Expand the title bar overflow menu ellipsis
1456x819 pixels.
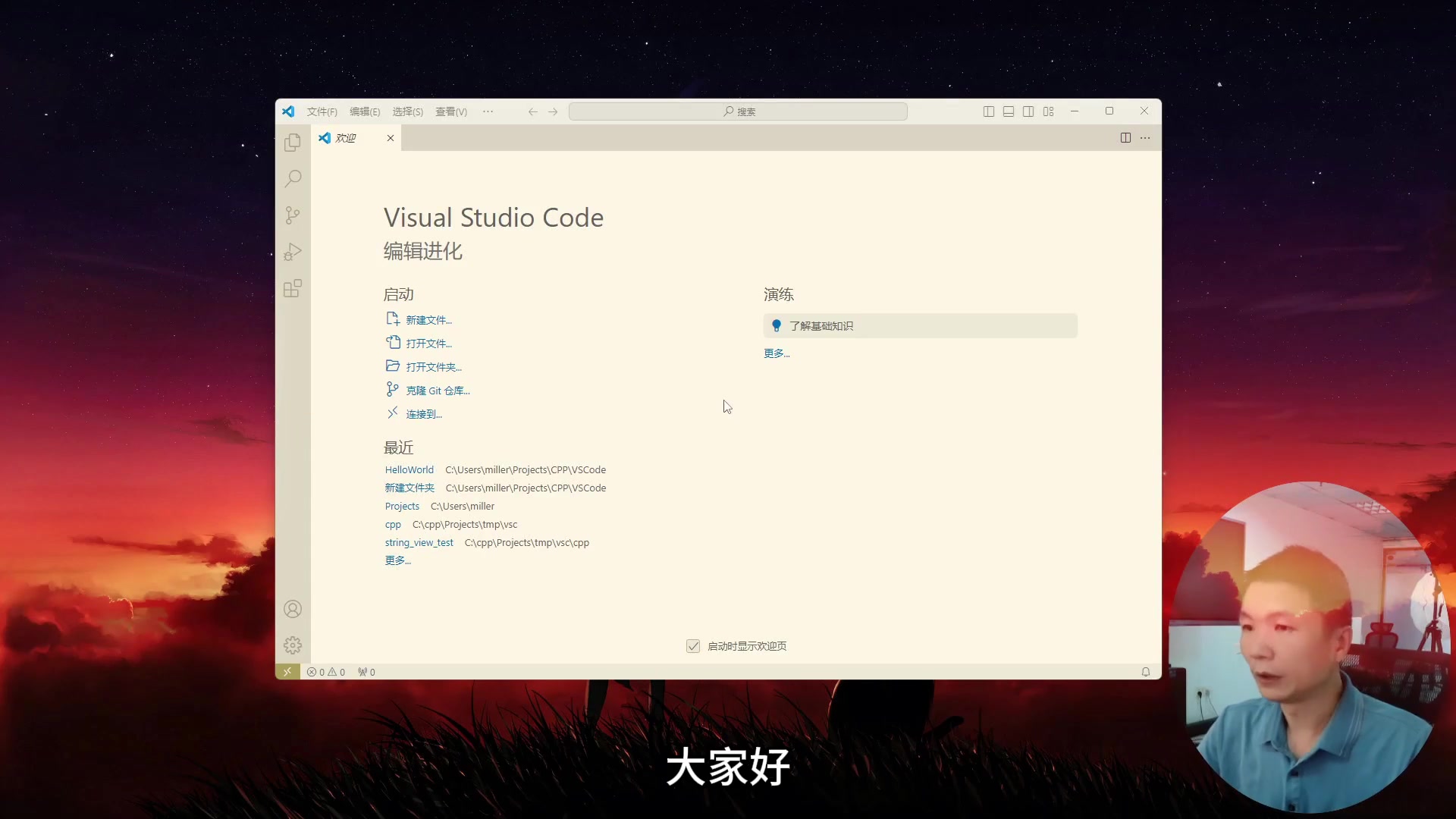point(488,111)
